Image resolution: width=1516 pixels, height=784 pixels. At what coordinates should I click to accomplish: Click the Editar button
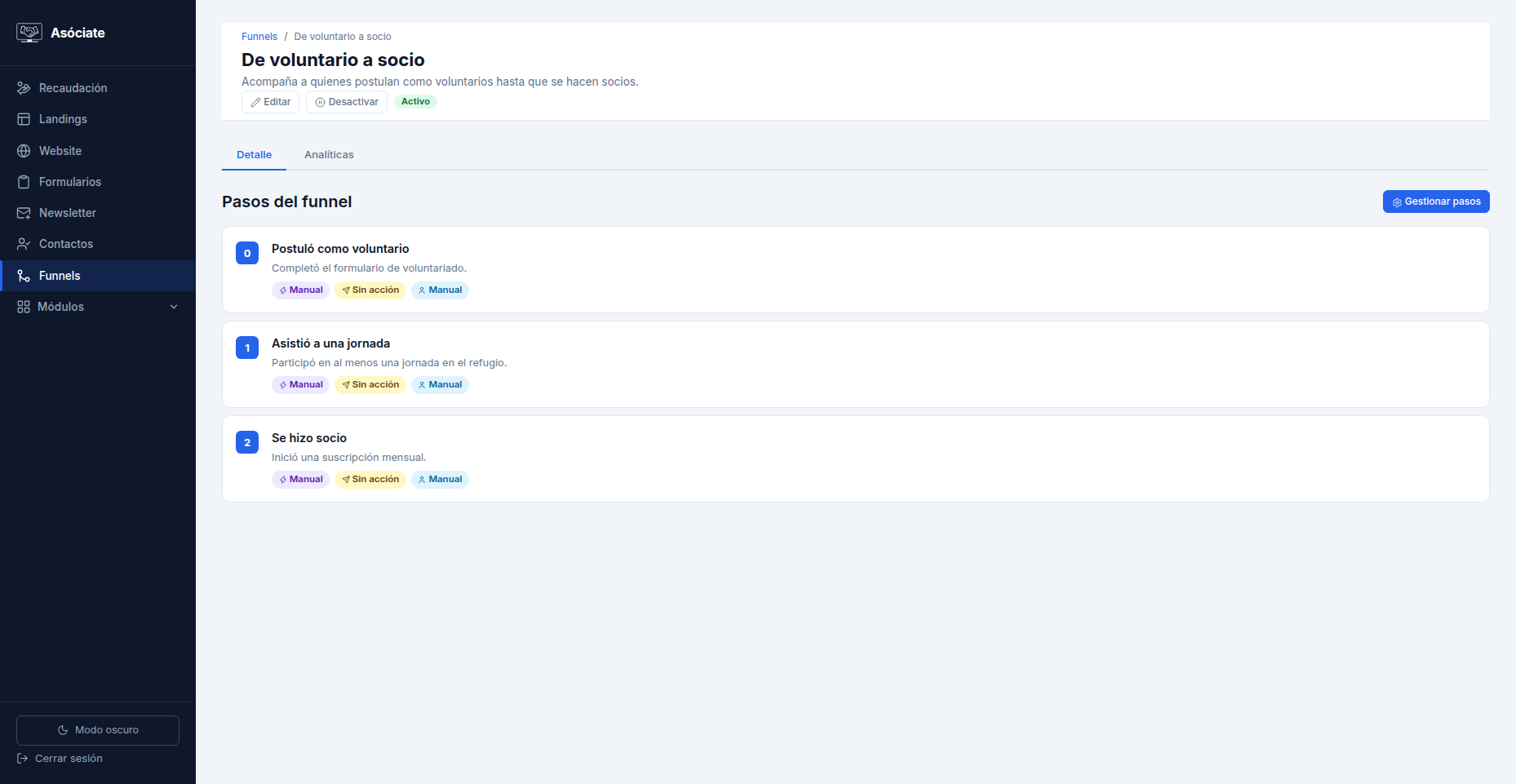(271, 102)
